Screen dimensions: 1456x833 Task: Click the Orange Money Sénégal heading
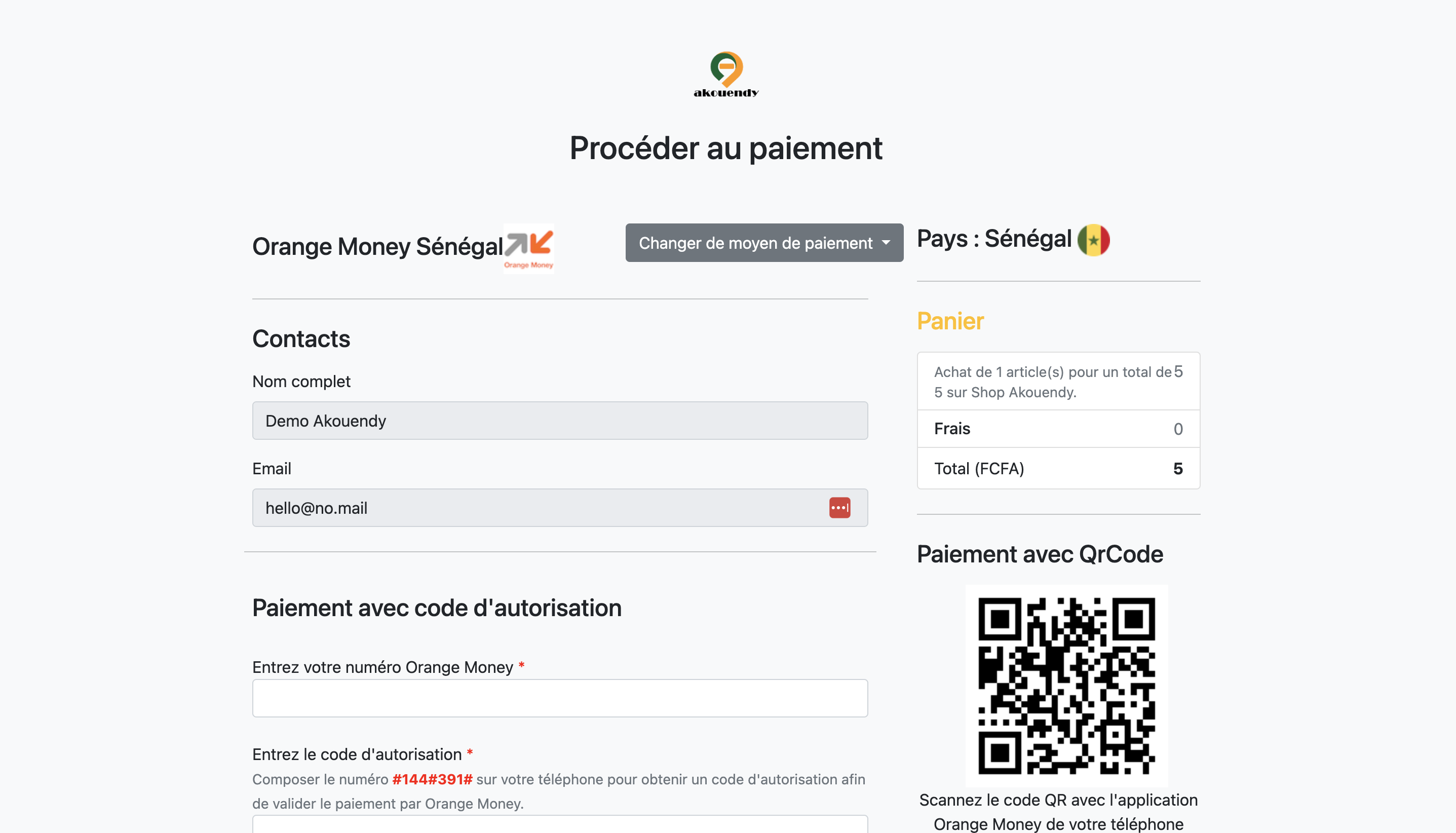point(377,247)
